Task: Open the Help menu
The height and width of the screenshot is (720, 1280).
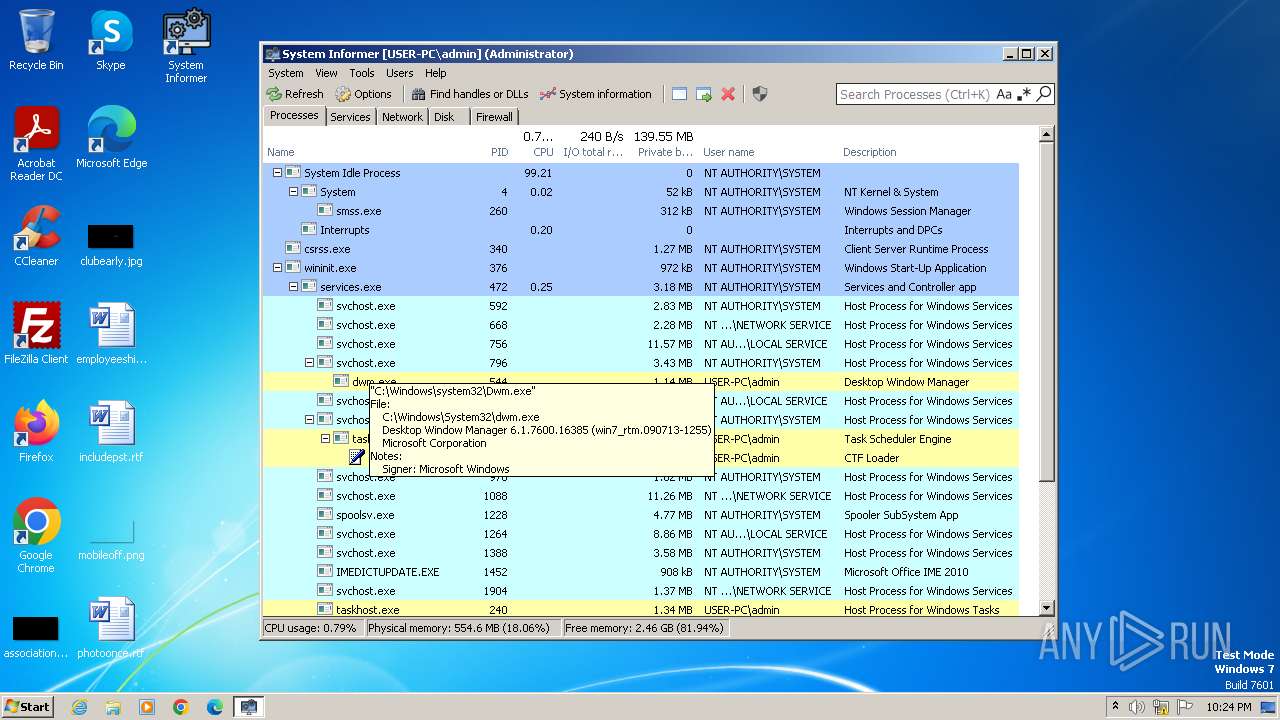Action: pos(435,73)
